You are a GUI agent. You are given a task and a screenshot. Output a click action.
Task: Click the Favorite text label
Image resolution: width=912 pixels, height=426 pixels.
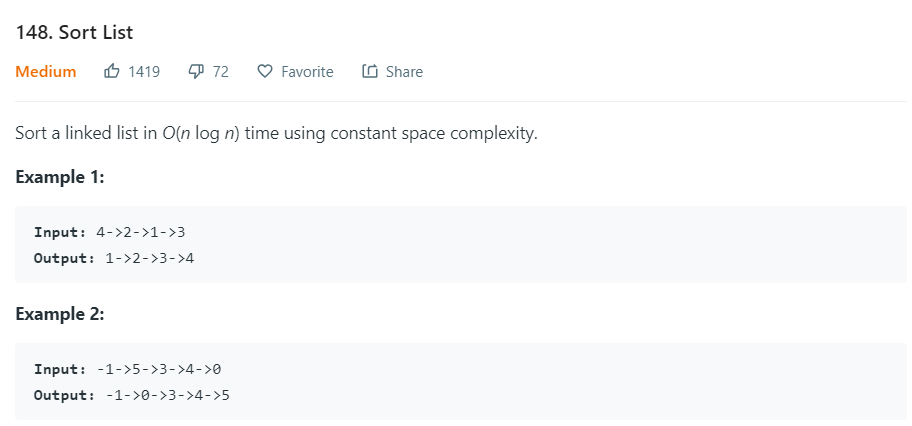(x=307, y=72)
